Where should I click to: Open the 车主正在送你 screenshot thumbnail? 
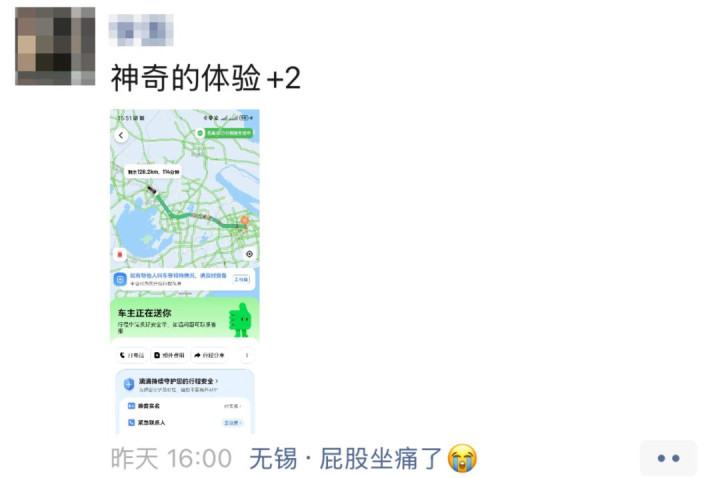coord(185,271)
